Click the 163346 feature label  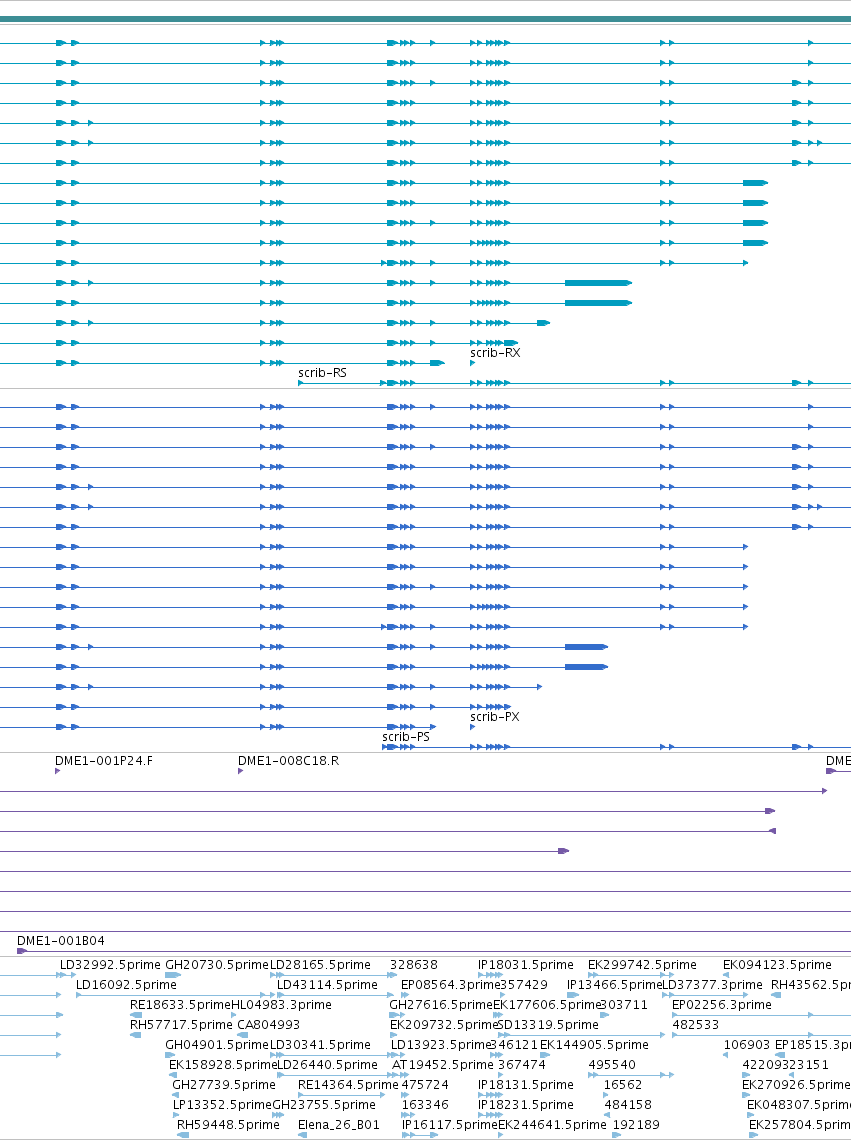point(426,1104)
